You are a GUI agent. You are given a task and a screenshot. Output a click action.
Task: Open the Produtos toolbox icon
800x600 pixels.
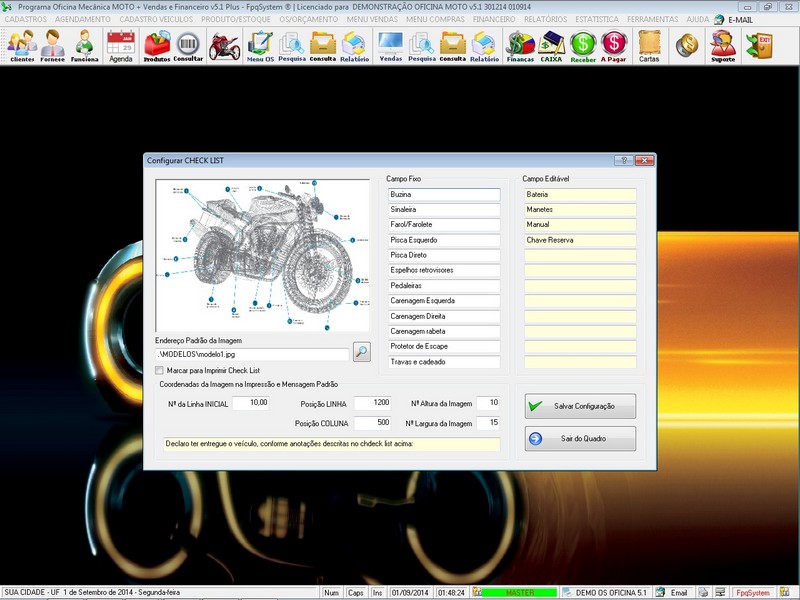[x=157, y=46]
